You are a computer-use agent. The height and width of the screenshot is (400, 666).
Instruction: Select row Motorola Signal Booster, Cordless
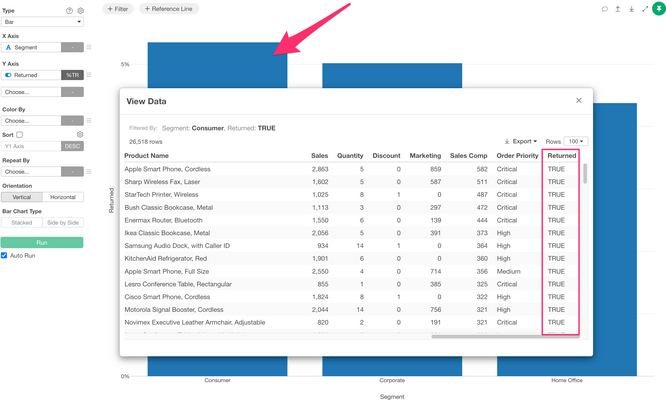point(352,310)
